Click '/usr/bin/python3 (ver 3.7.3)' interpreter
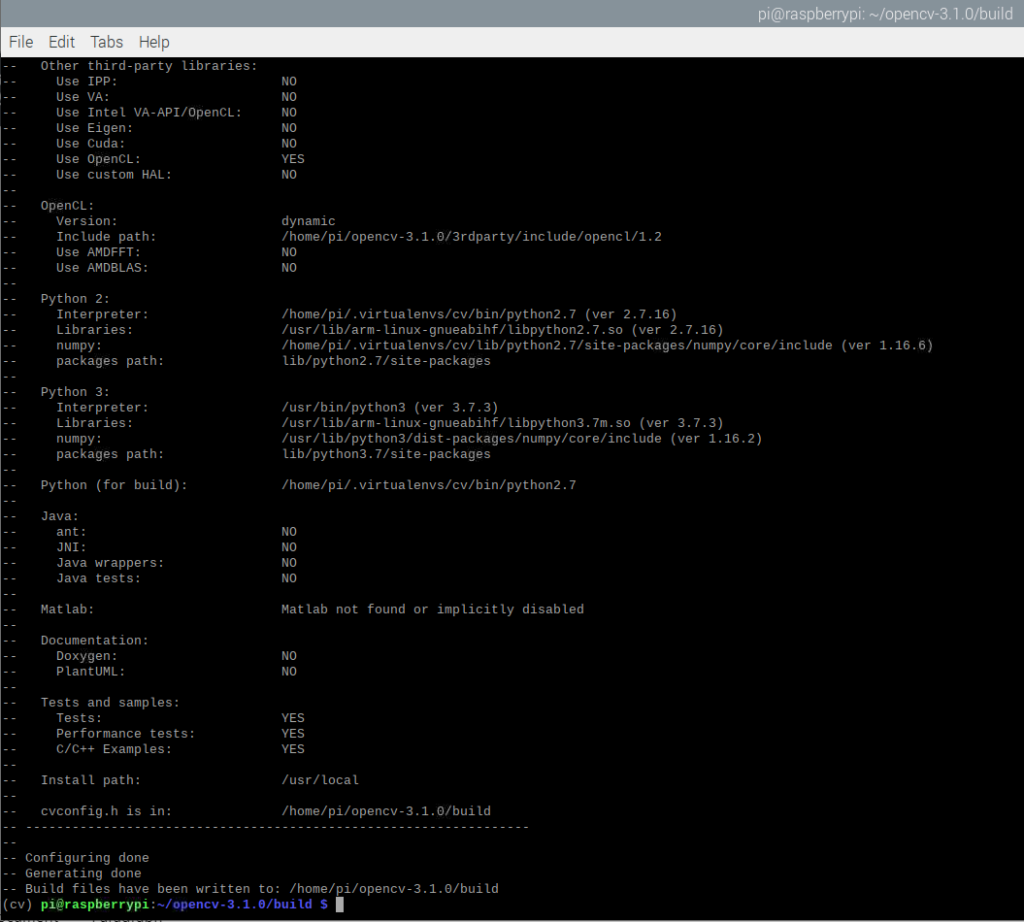The height and width of the screenshot is (922, 1024). point(390,408)
